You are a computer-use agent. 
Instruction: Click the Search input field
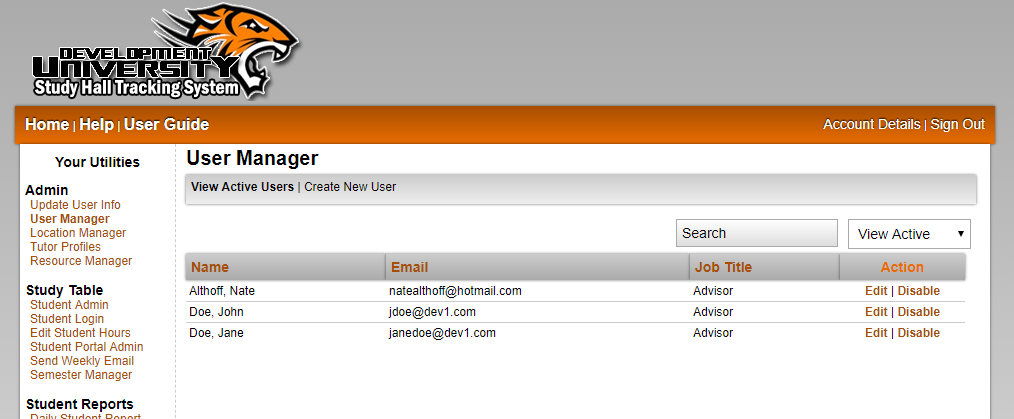pyautogui.click(x=757, y=233)
